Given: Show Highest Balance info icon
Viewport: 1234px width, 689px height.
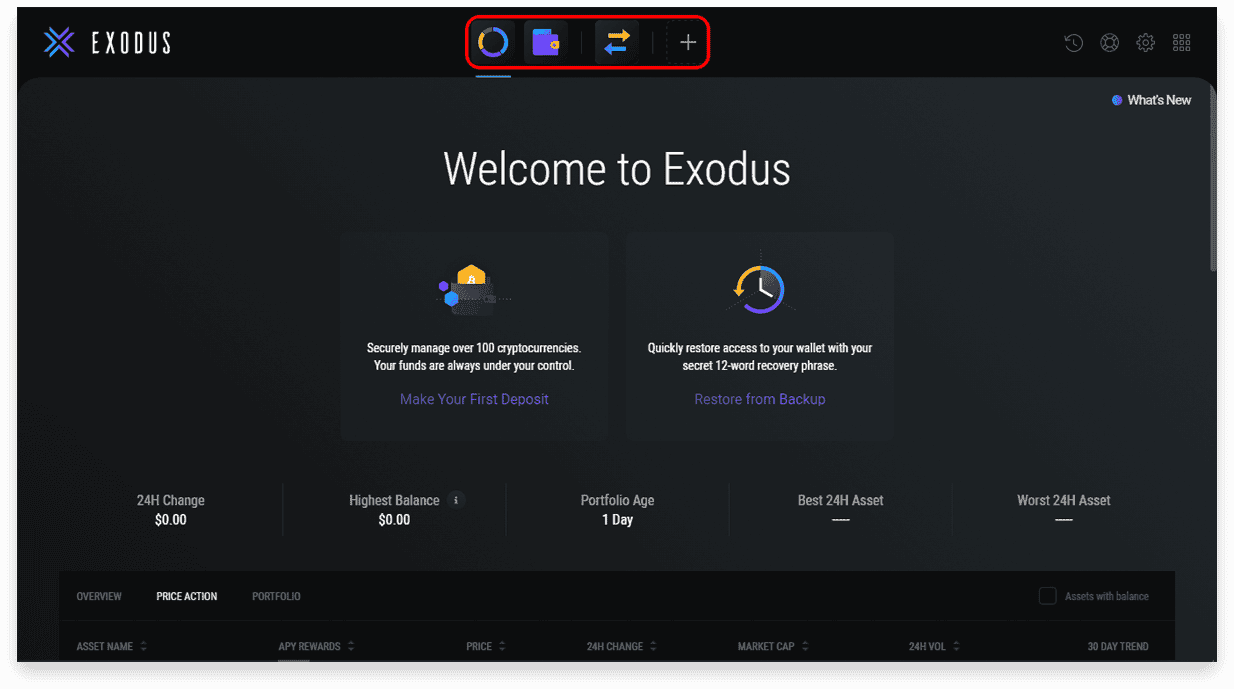Looking at the screenshot, I should 457,500.
